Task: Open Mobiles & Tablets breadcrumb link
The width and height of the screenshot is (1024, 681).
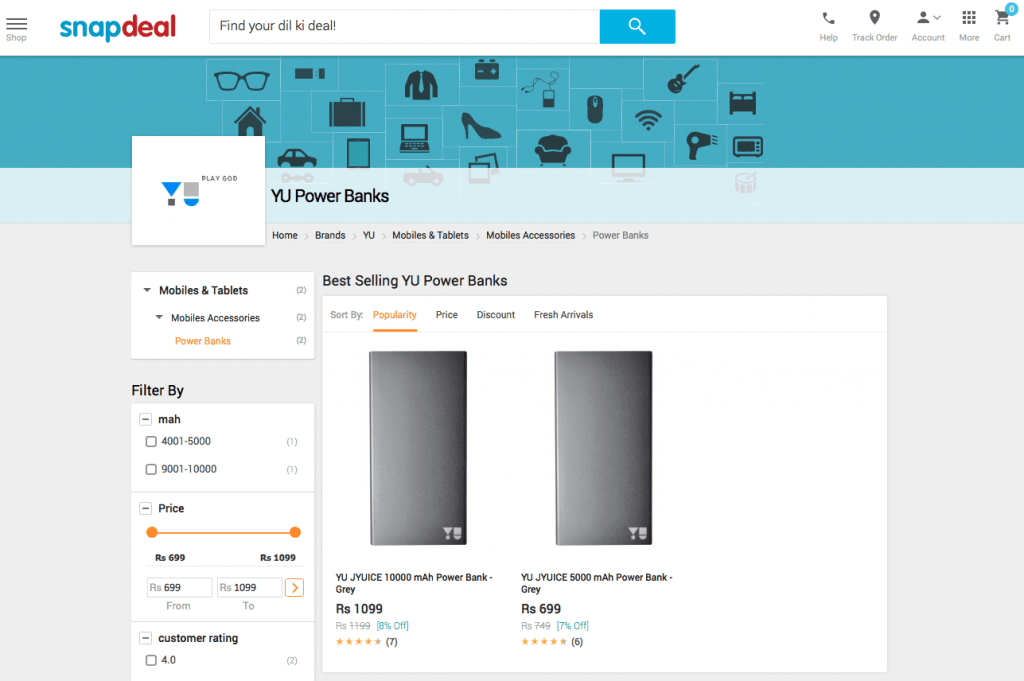Action: click(x=430, y=235)
